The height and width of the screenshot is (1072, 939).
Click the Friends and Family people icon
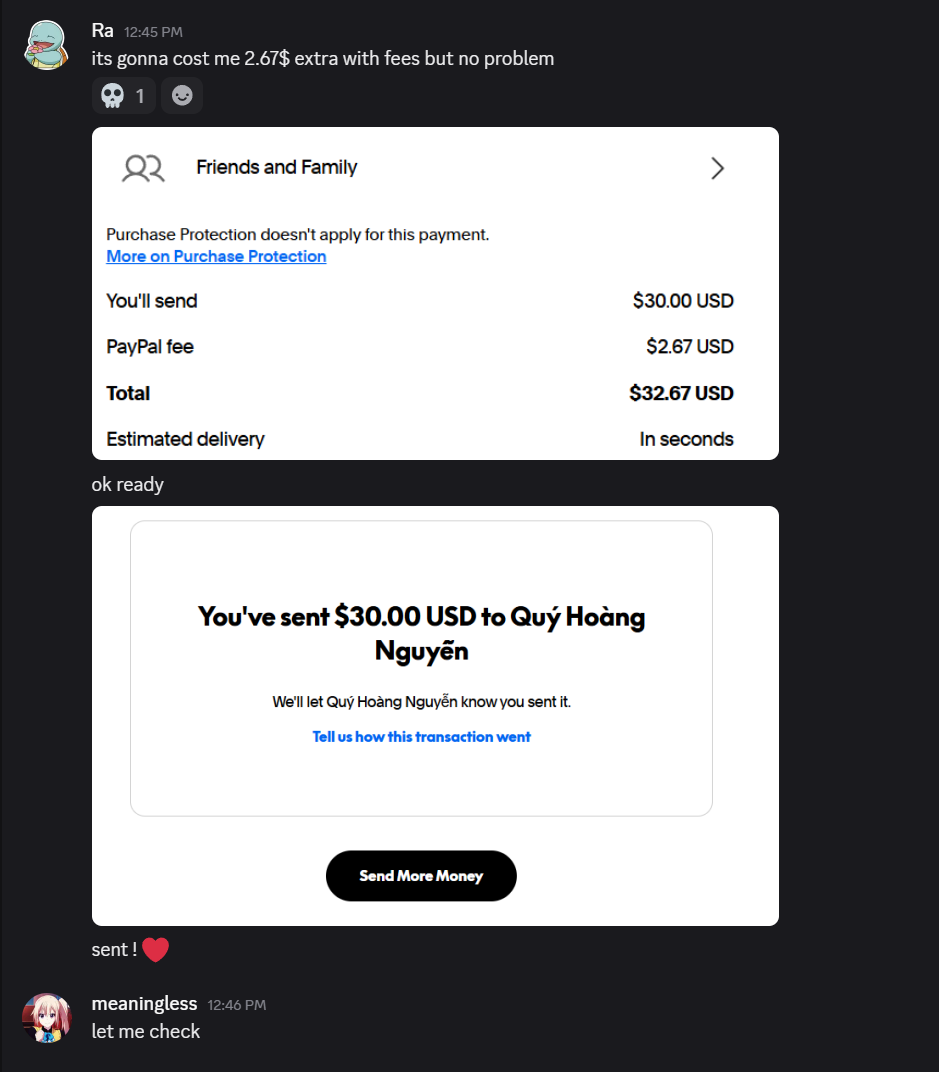coord(144,168)
